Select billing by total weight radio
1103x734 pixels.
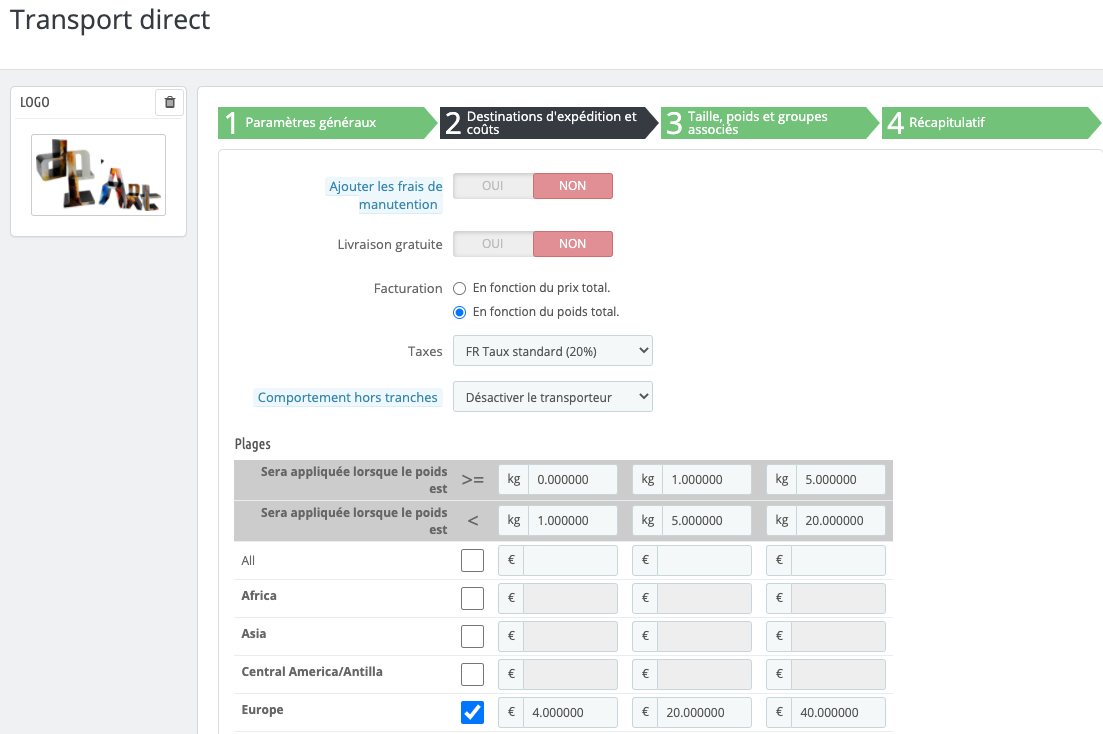pyautogui.click(x=460, y=312)
